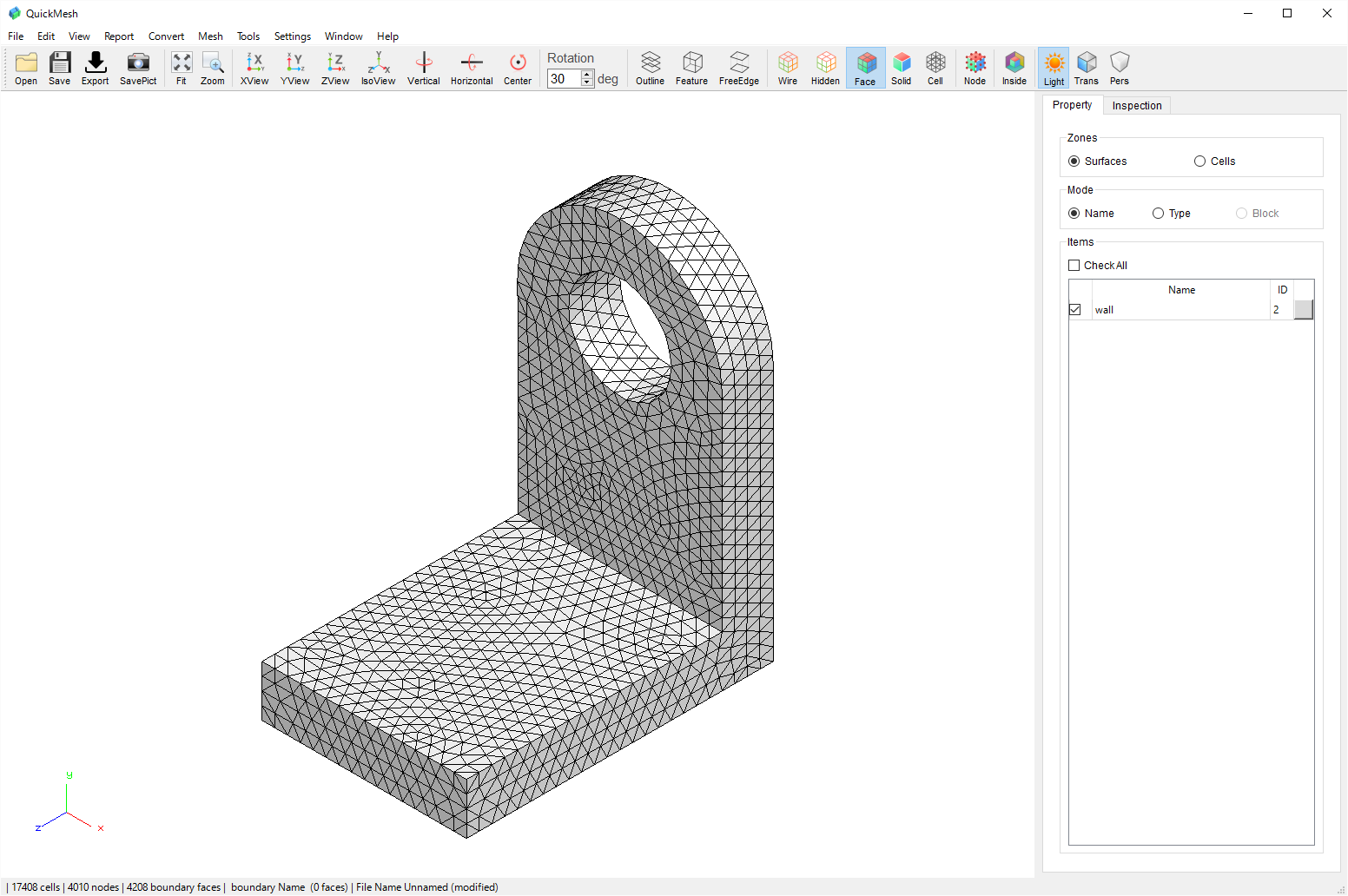Image resolution: width=1348 pixels, height=896 pixels.
Task: Toggle the Light sun icon
Action: coord(1054,68)
